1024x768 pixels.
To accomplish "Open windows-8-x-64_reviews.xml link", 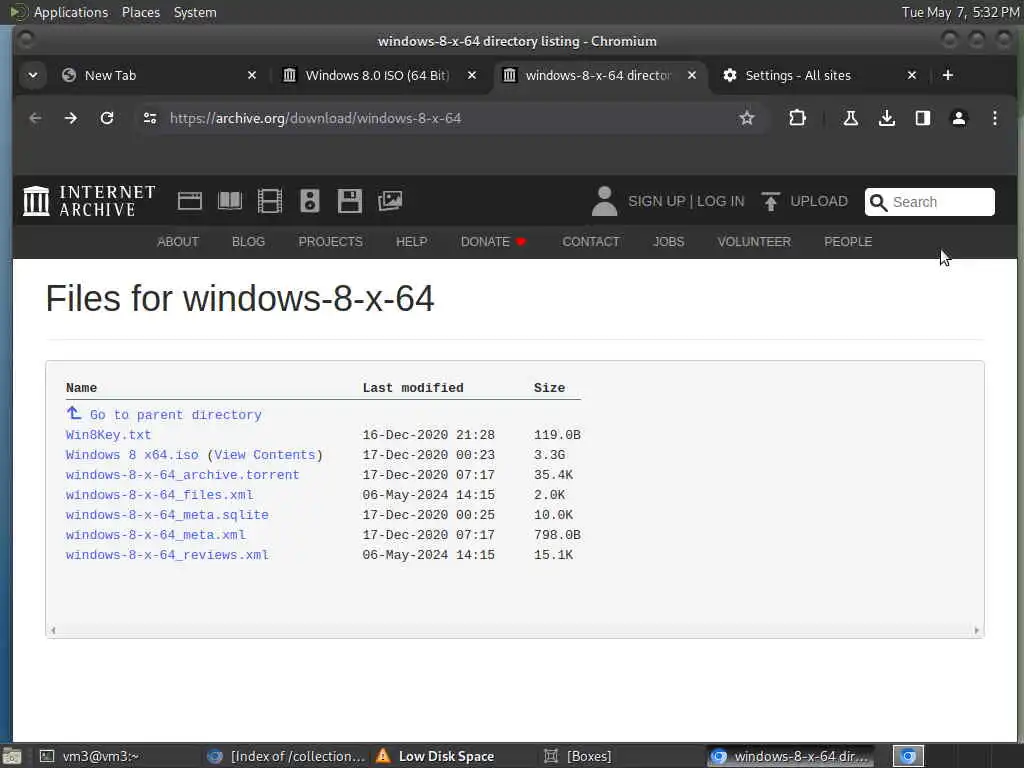I will coord(167,555).
